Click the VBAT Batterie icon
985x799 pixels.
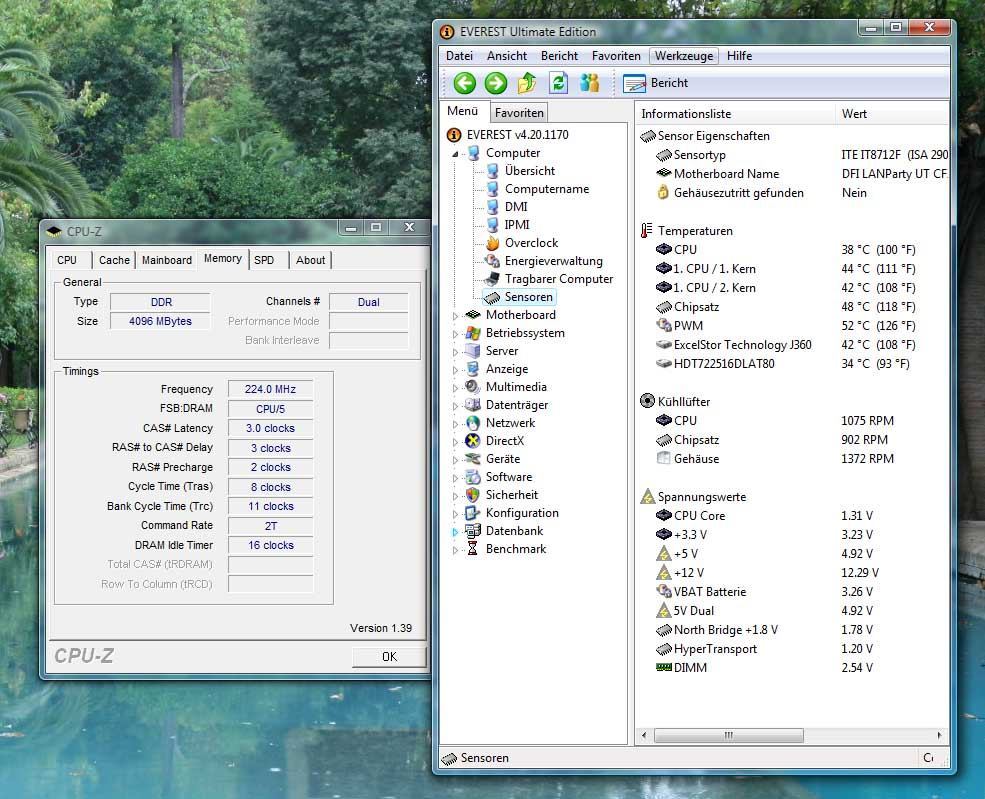664,591
